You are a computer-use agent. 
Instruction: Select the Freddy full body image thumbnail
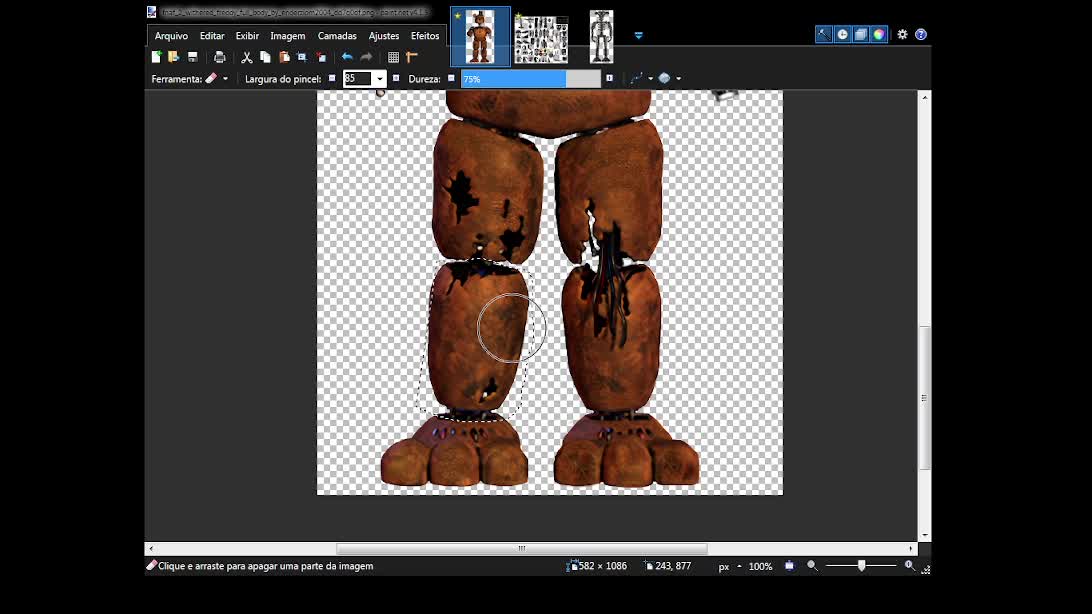(x=480, y=37)
